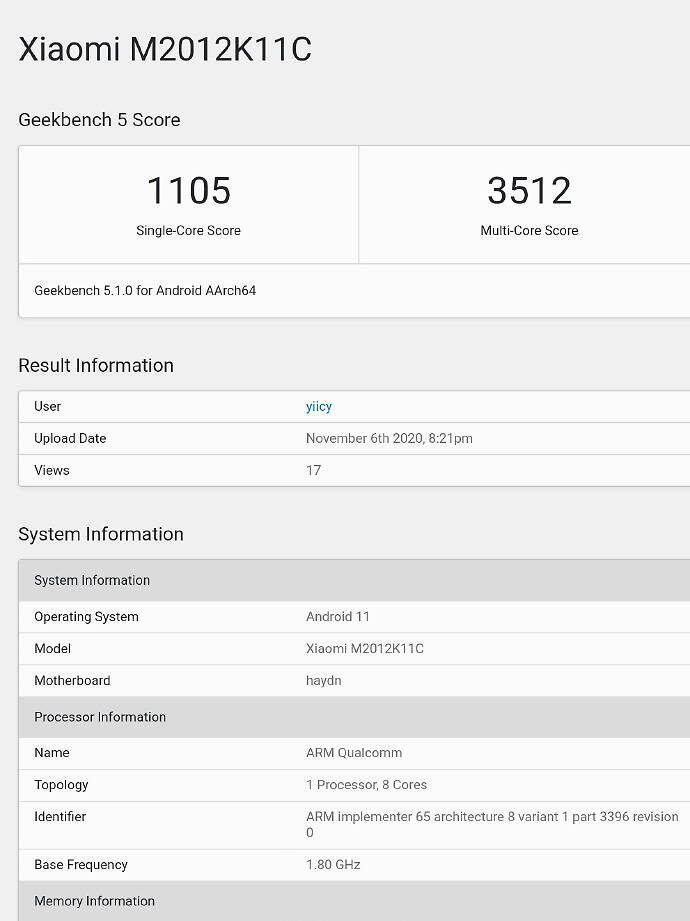Screen dimensions: 690x921
Task: Click the Topology row label
Action: pyautogui.click(x=61, y=785)
